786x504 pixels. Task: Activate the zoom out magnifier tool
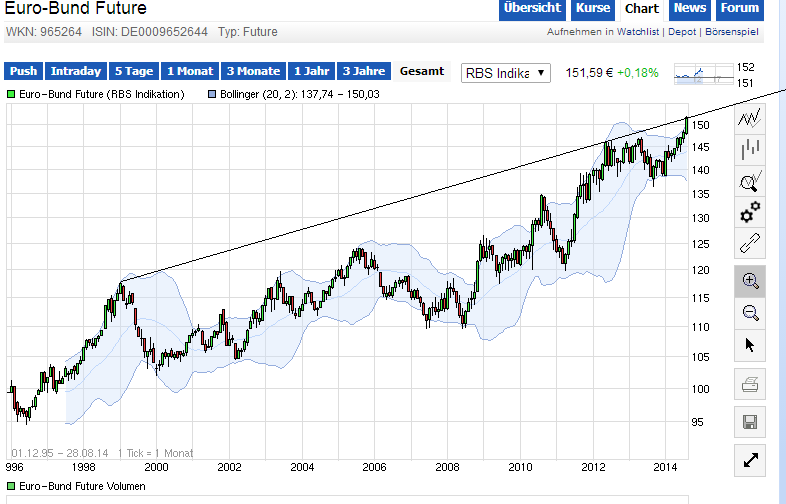(x=750, y=313)
